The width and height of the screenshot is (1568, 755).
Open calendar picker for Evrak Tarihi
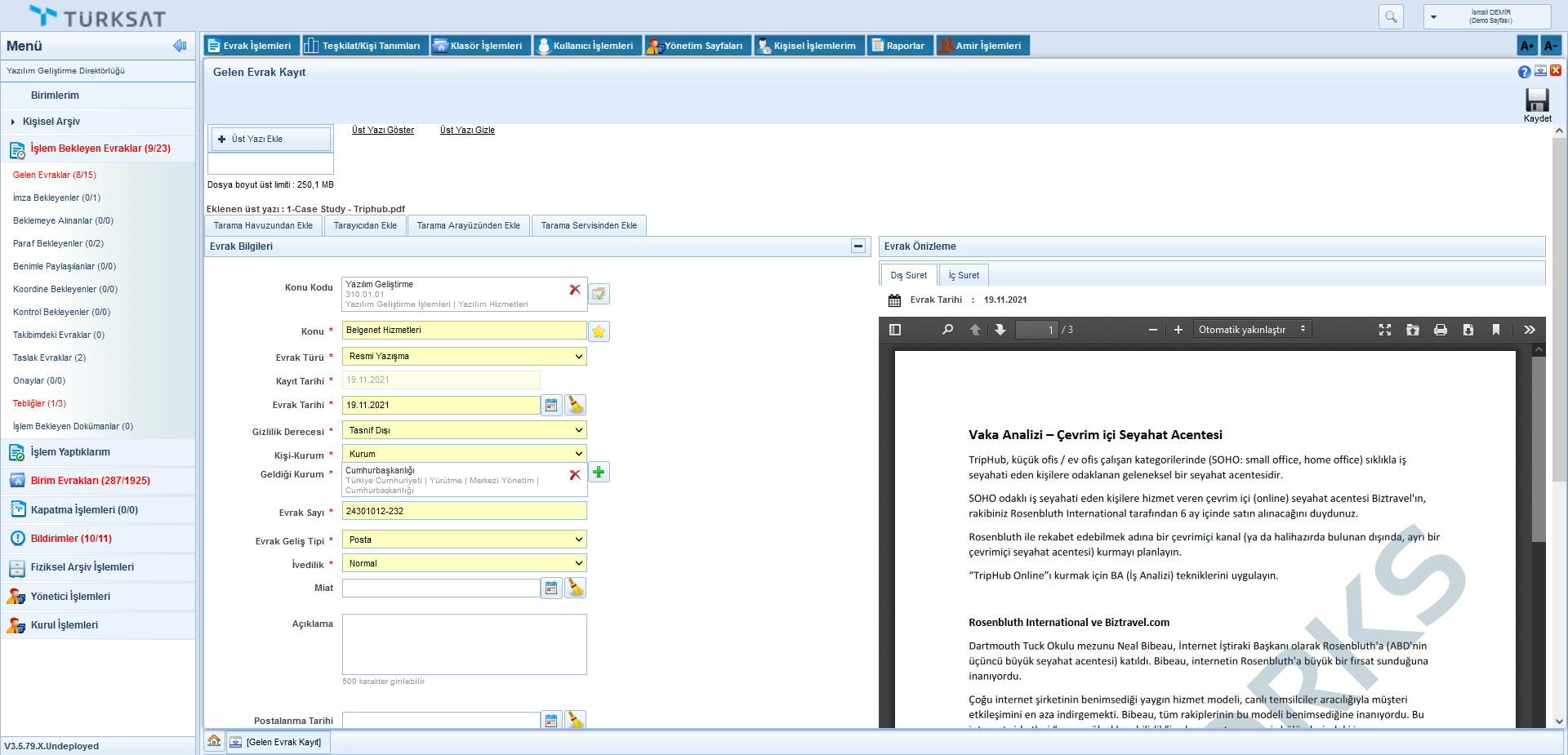point(551,405)
